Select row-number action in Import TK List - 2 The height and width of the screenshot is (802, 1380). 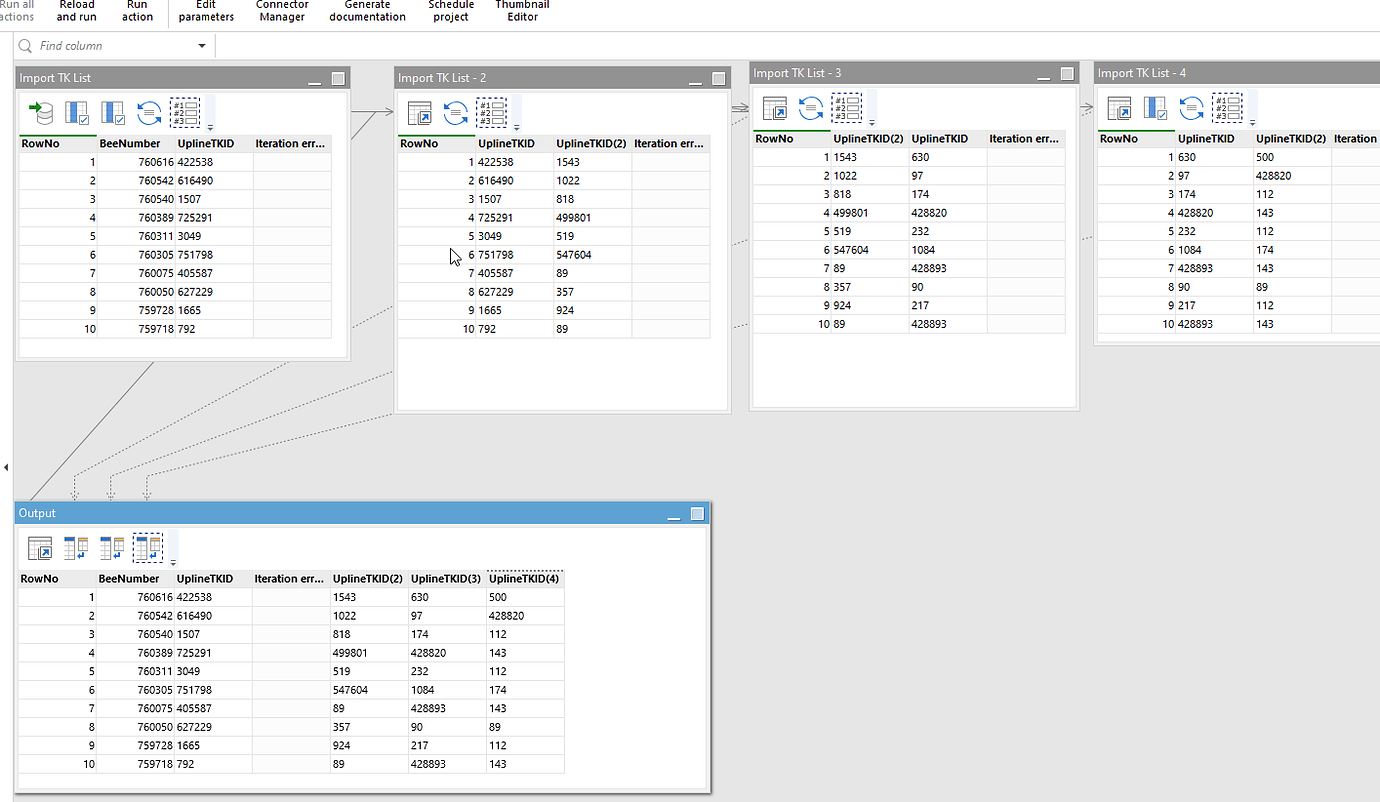tap(491, 112)
